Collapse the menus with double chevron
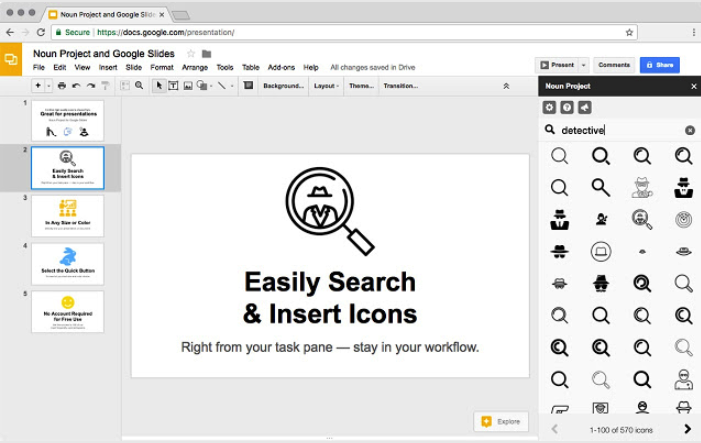The image size is (701, 443). (x=506, y=86)
